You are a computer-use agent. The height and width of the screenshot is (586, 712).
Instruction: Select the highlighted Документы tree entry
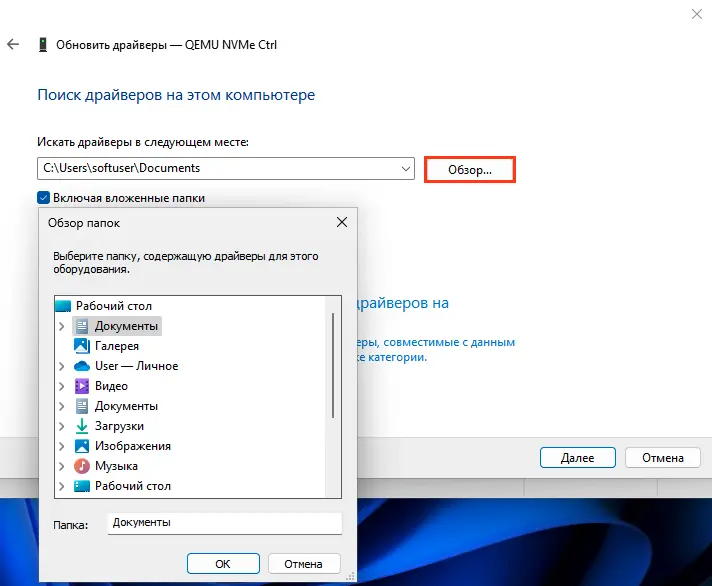(x=126, y=326)
